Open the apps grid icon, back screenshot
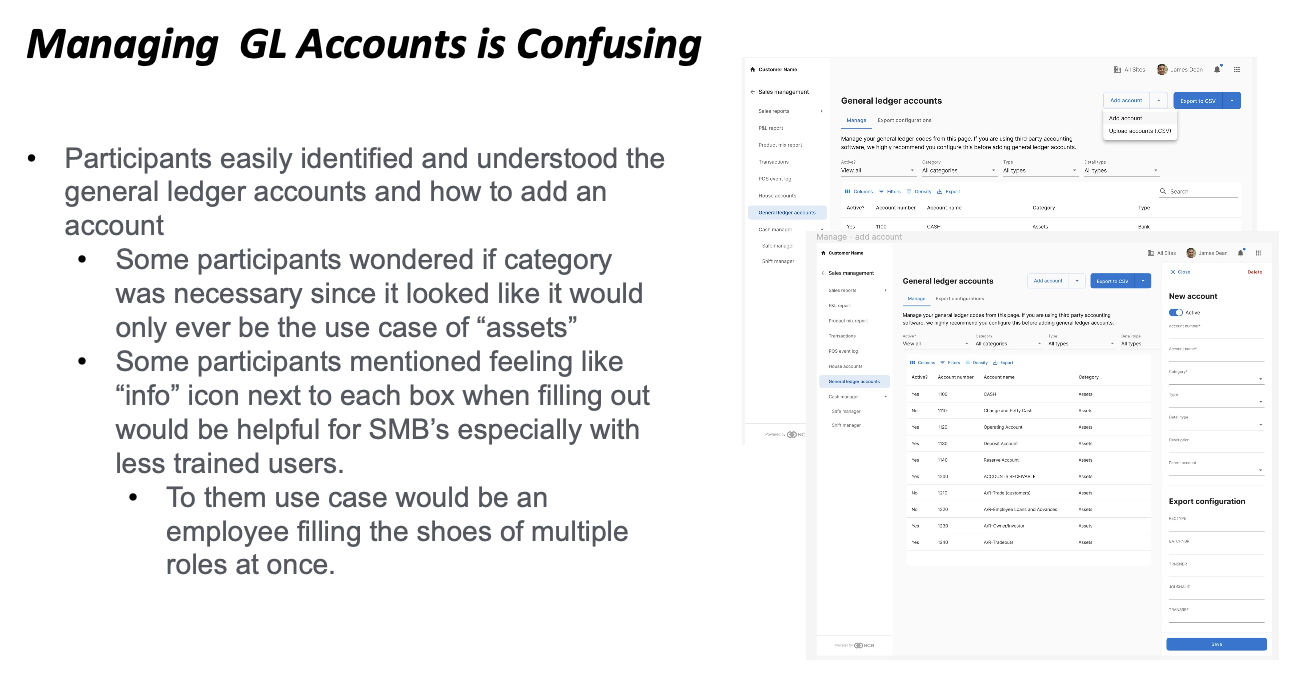1310x692 pixels. click(1237, 70)
